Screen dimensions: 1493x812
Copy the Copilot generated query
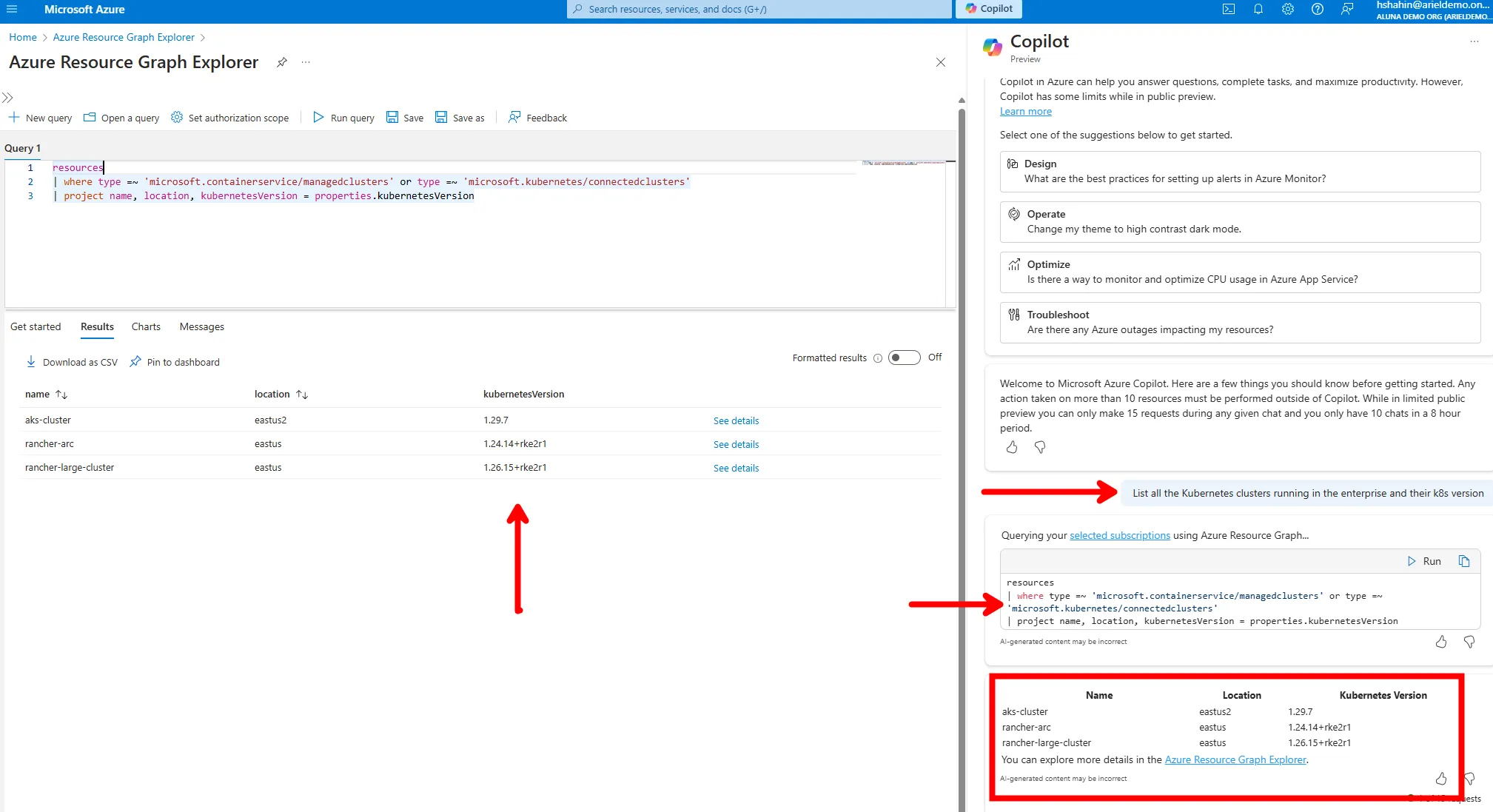point(1463,561)
